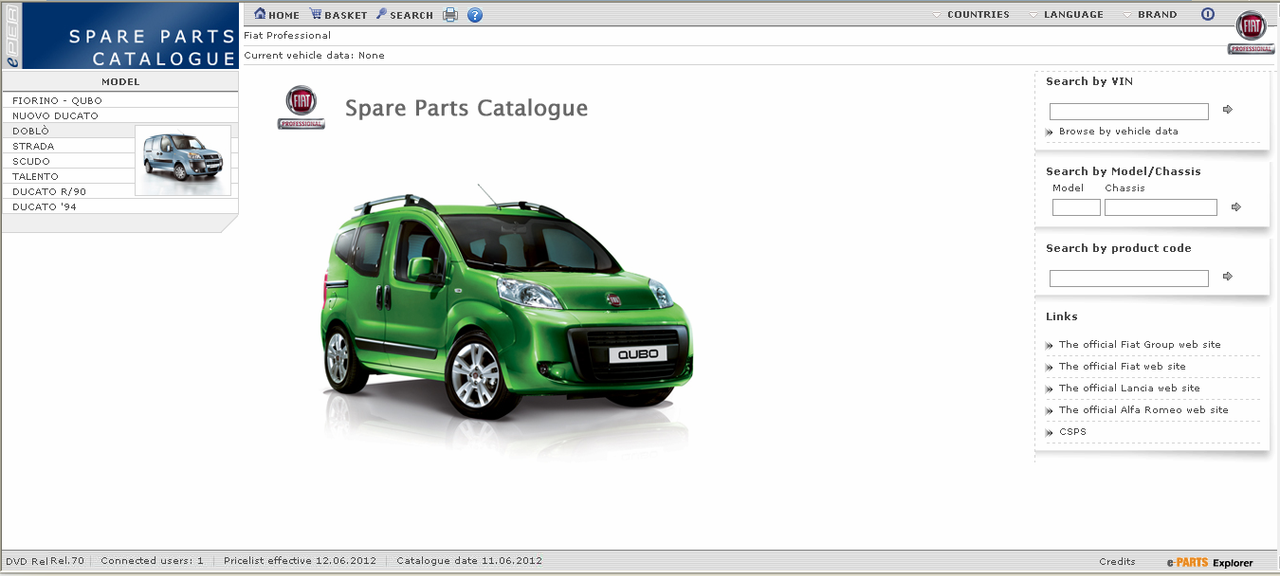Screen dimensions: 1280x576
Task: Click the MODEL panel header
Action: pyautogui.click(x=120, y=82)
